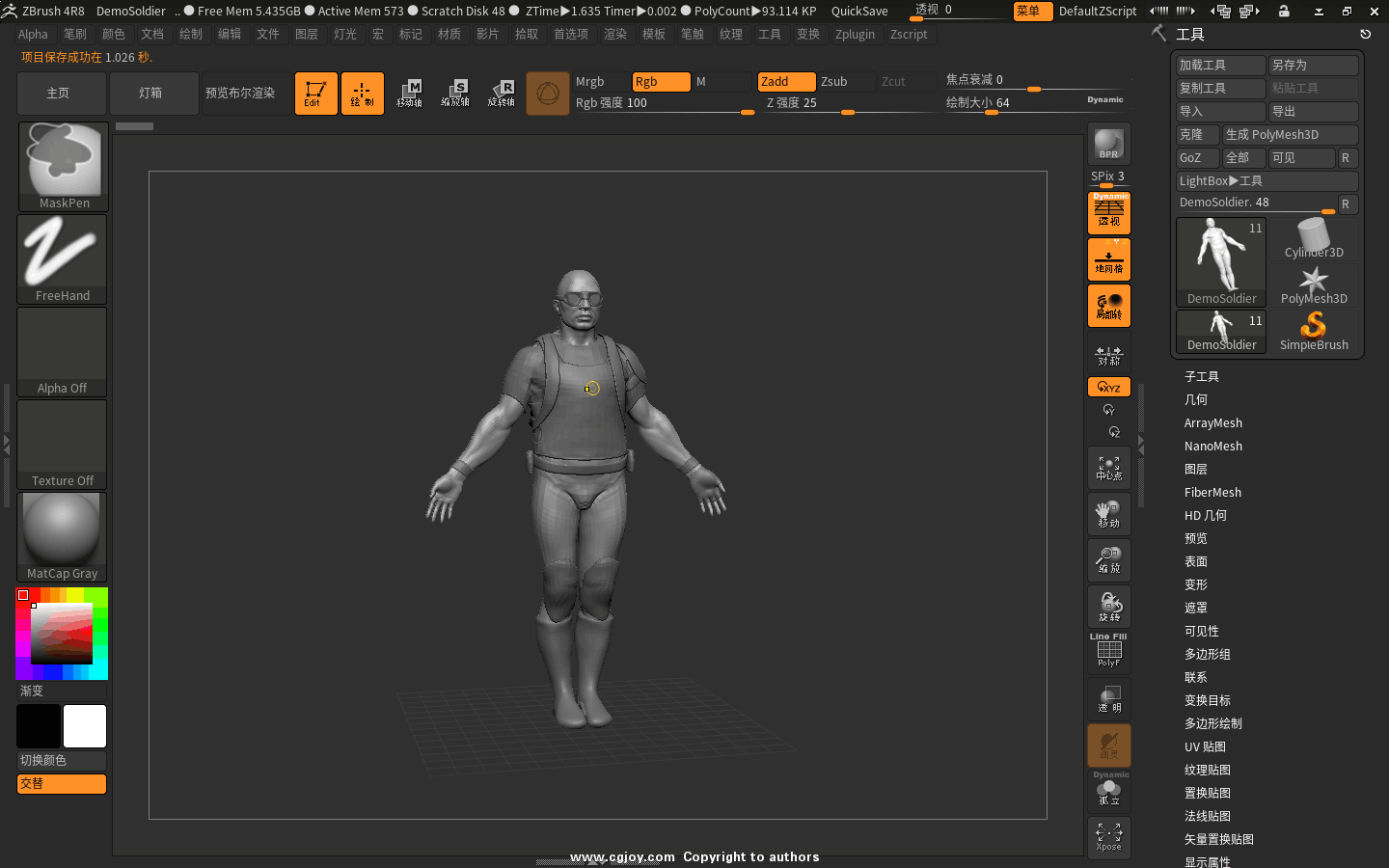
Task: Click the Xpose icon
Action: tap(1109, 838)
